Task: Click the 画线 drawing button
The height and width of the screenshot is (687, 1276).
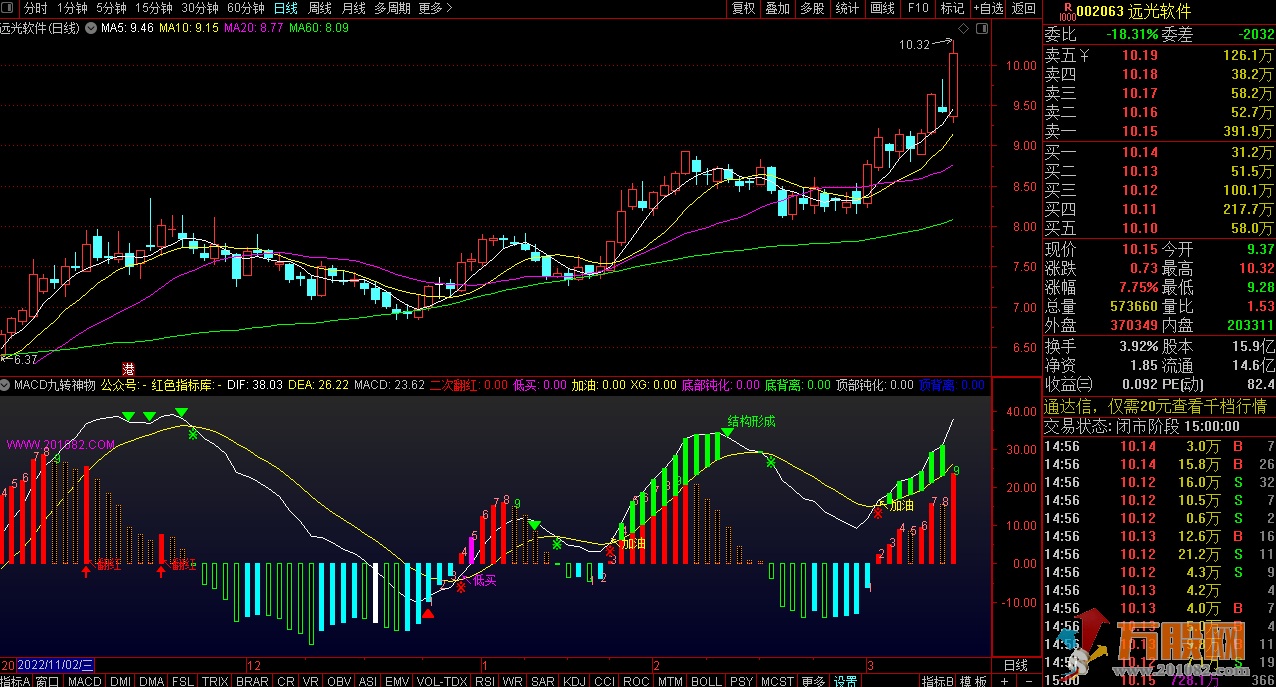Action: pos(883,8)
